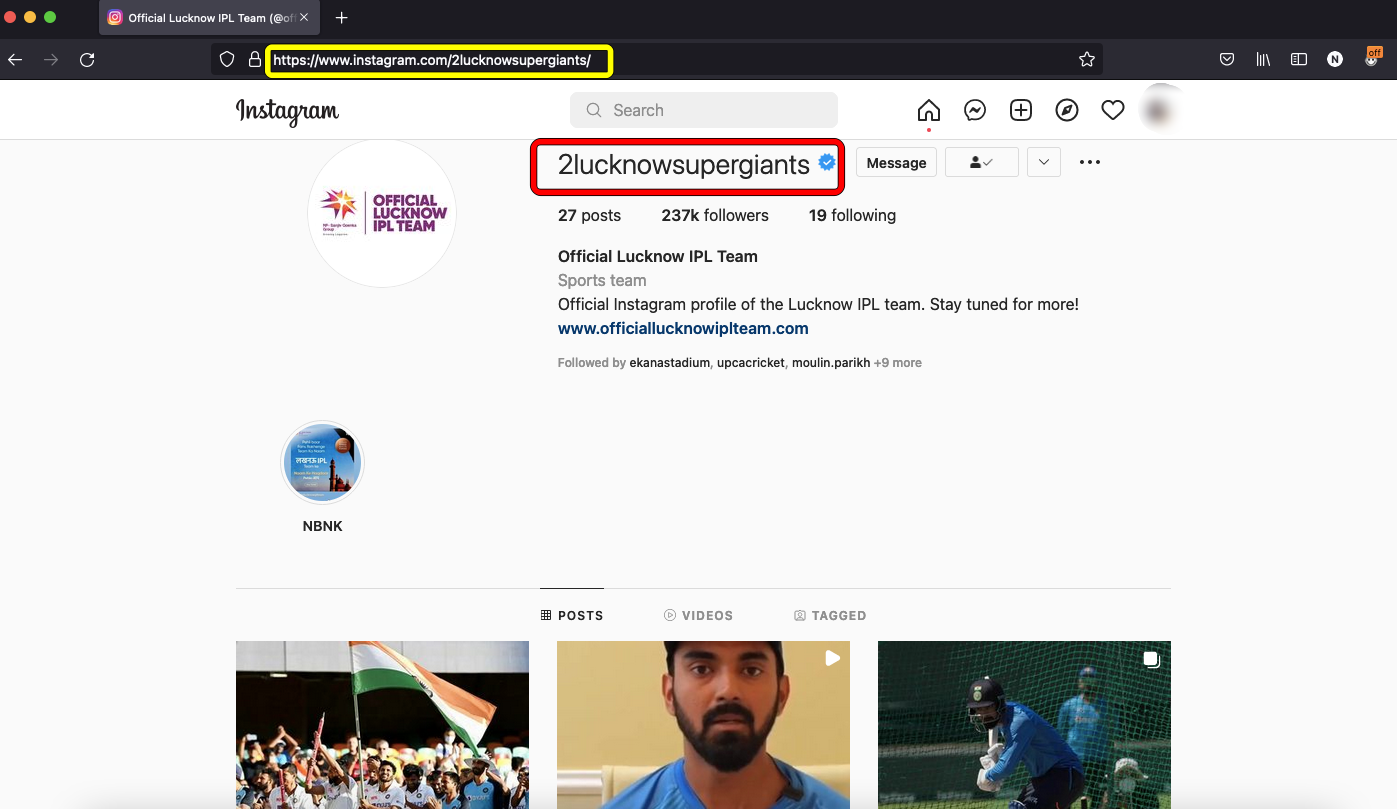Open the 19 following list
The image size is (1397, 809).
pos(852,215)
